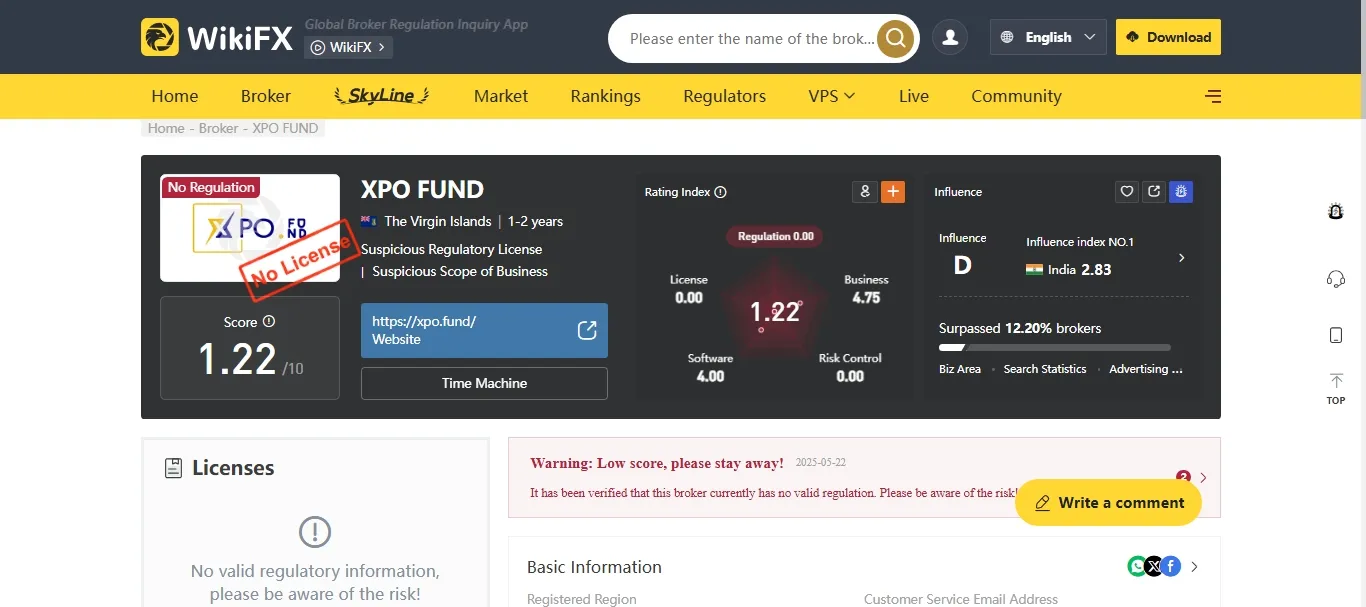This screenshot has height=607, width=1366.
Task: Go to the Home nav tab
Action: click(175, 96)
